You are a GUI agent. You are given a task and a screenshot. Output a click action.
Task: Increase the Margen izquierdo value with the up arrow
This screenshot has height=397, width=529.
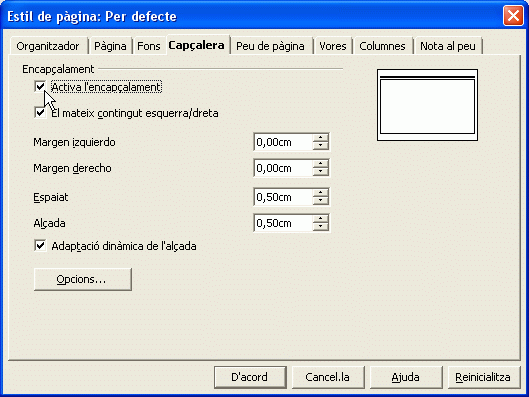320,138
